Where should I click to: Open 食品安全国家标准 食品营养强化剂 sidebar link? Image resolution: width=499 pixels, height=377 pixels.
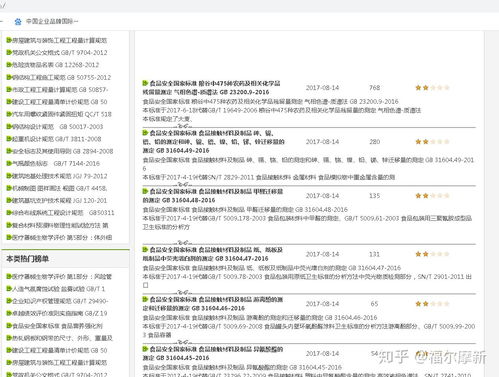58,326
